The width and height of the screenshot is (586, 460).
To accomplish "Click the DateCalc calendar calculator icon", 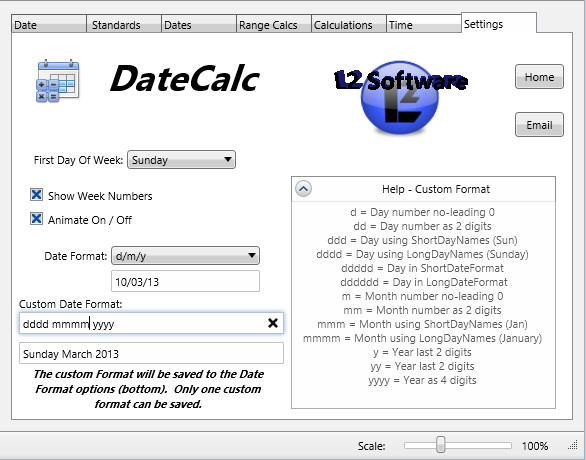I will [x=58, y=81].
